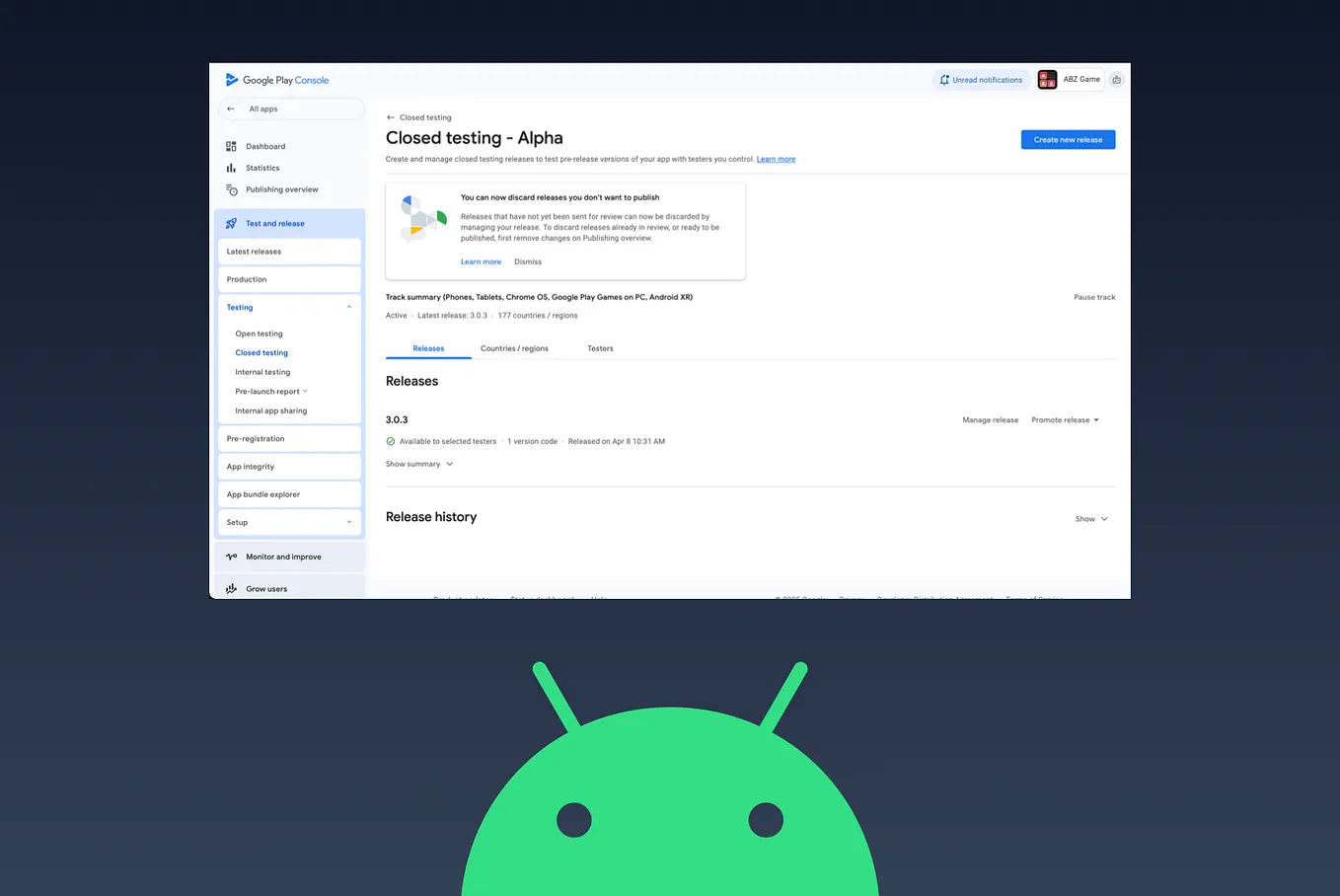Click Pause track
Screen dimensions: 1340x896
[x=1094, y=297]
